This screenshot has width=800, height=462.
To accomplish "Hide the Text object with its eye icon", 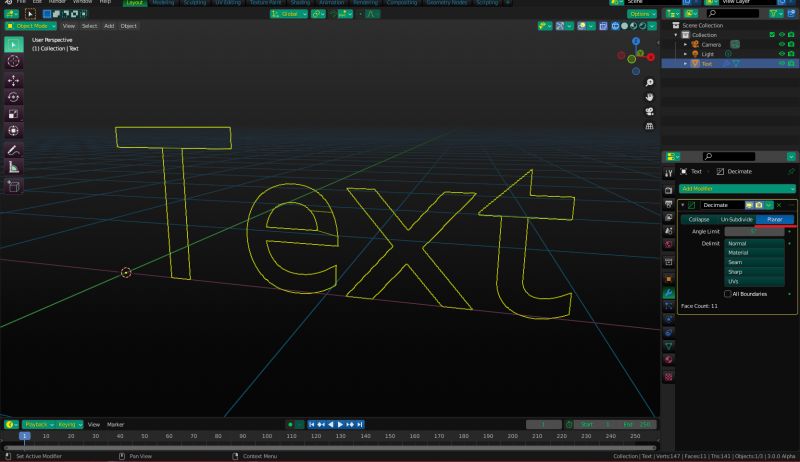I will 781,63.
